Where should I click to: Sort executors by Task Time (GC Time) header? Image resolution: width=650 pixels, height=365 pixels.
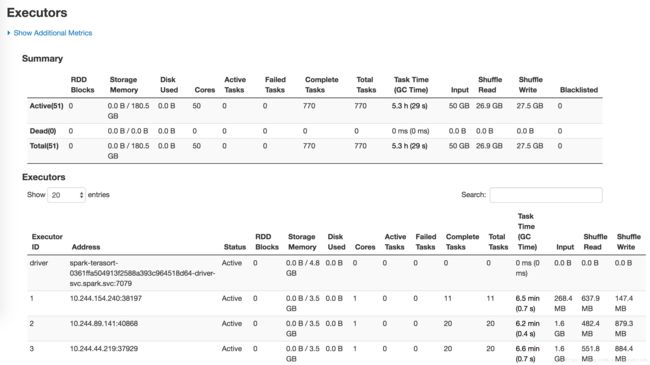tap(526, 231)
